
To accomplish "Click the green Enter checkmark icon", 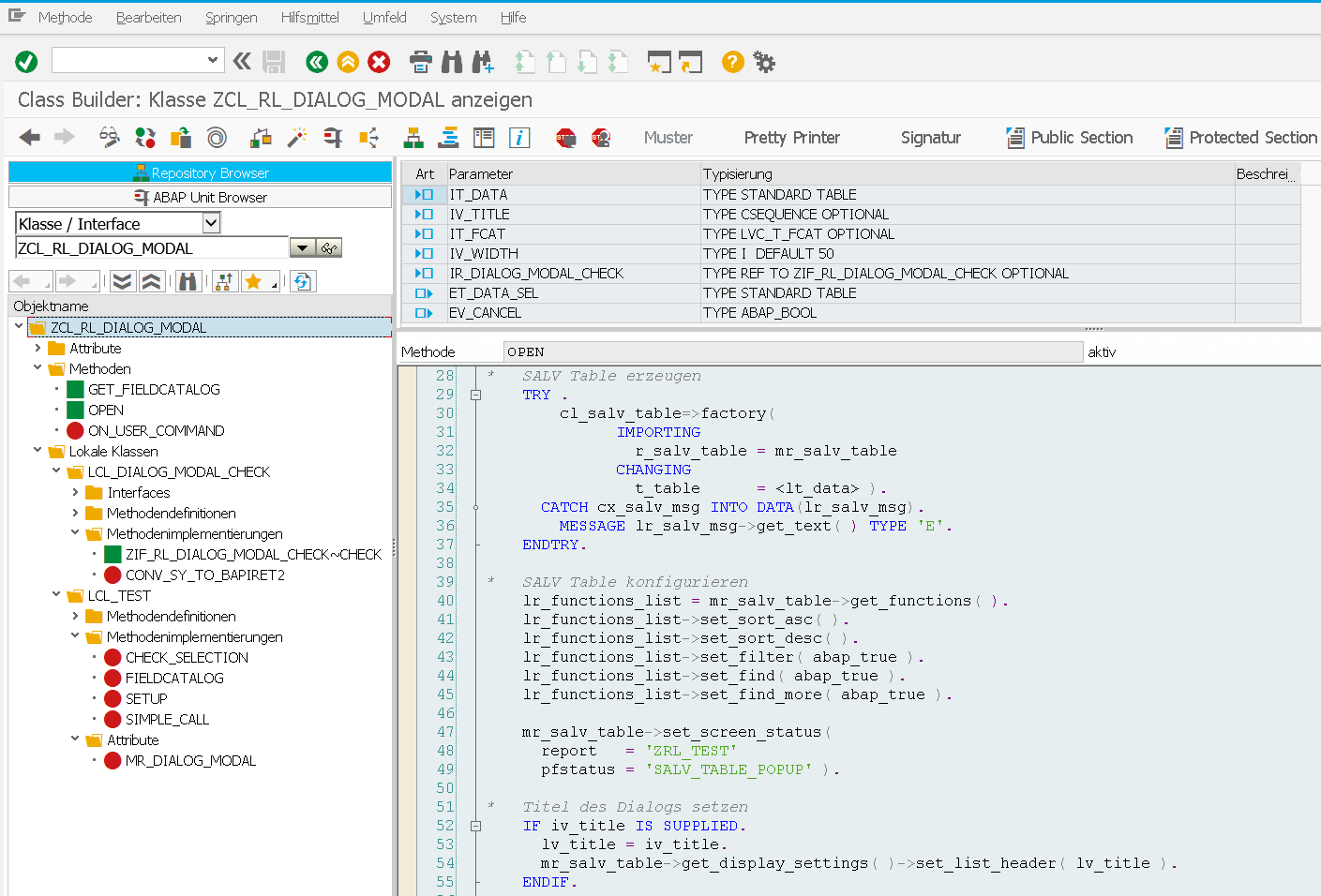I will click(25, 61).
